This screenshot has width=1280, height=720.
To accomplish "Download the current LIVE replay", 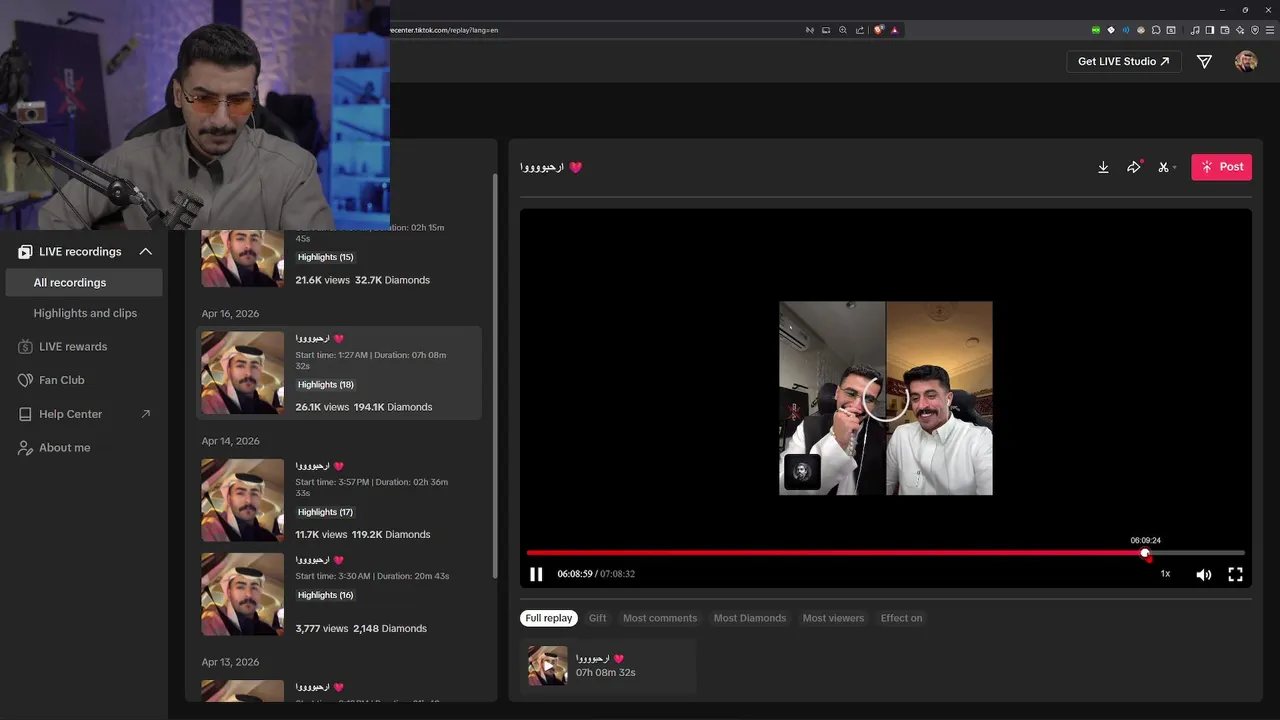I will (1103, 167).
